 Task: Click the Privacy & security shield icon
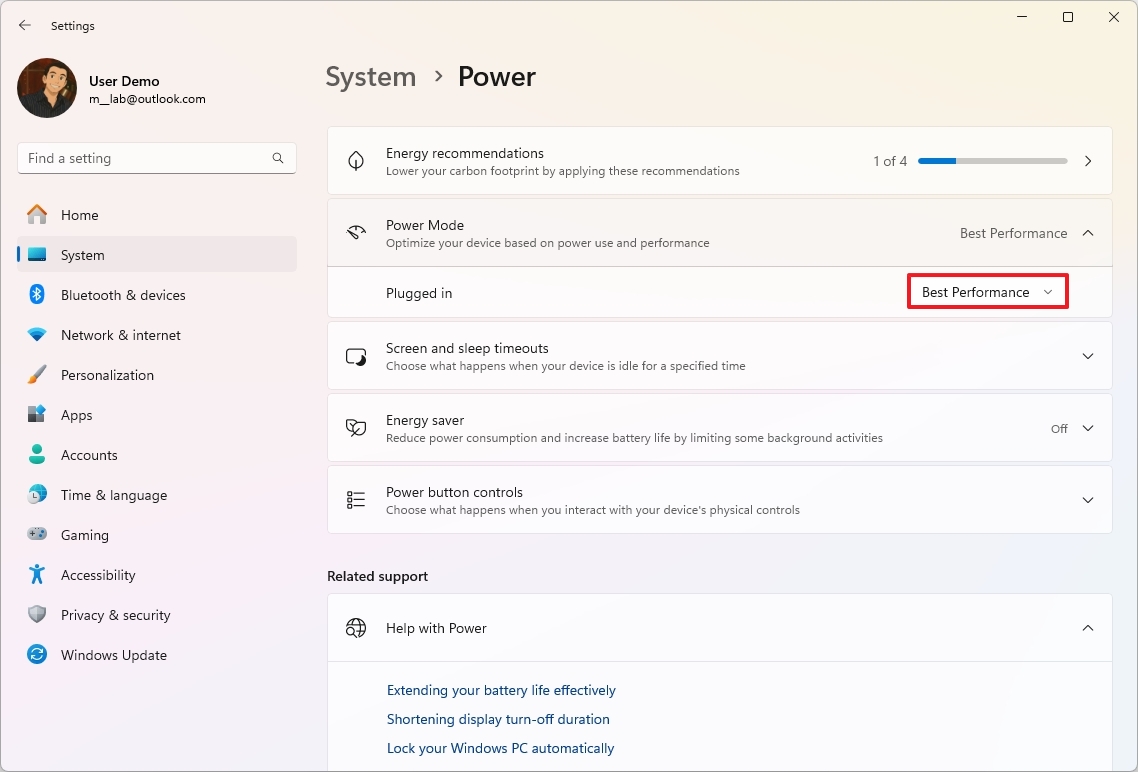tap(36, 614)
